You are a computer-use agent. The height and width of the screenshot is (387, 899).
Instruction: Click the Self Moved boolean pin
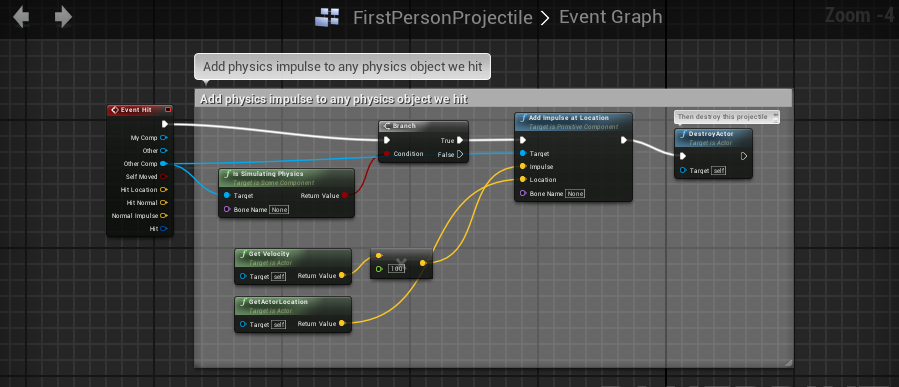coord(163,177)
